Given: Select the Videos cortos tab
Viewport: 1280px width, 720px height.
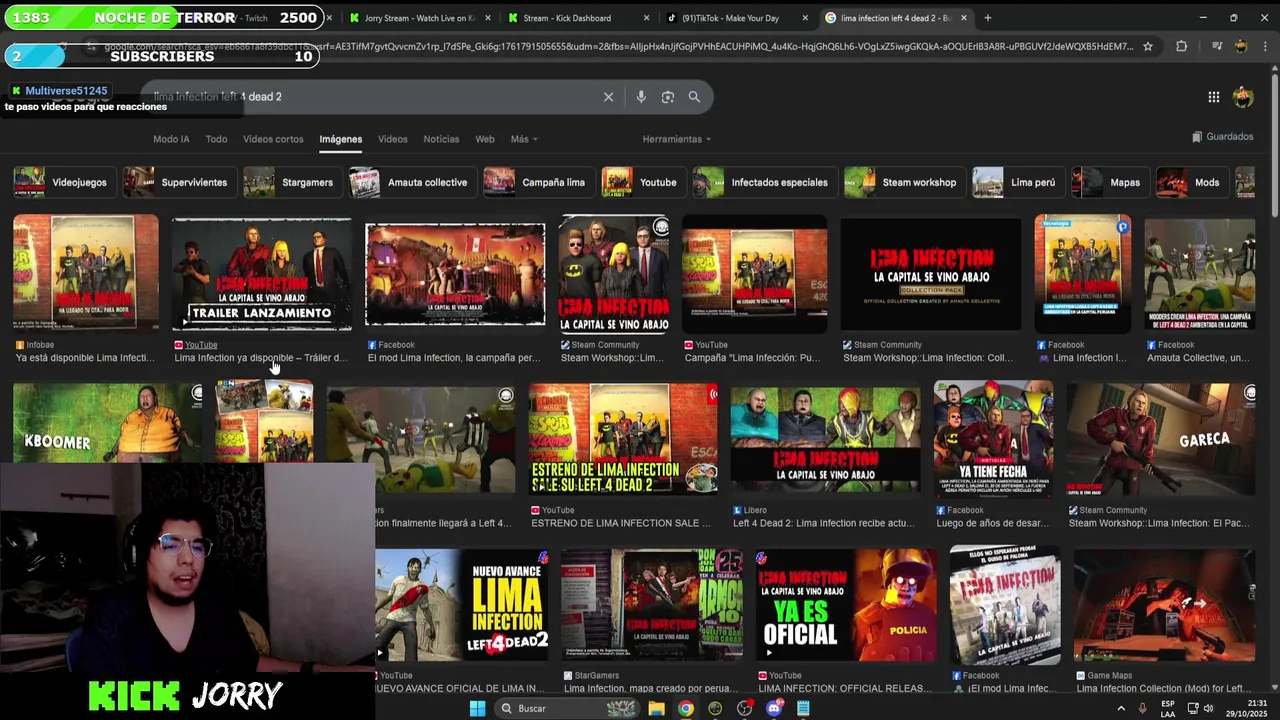Looking at the screenshot, I should (273, 139).
